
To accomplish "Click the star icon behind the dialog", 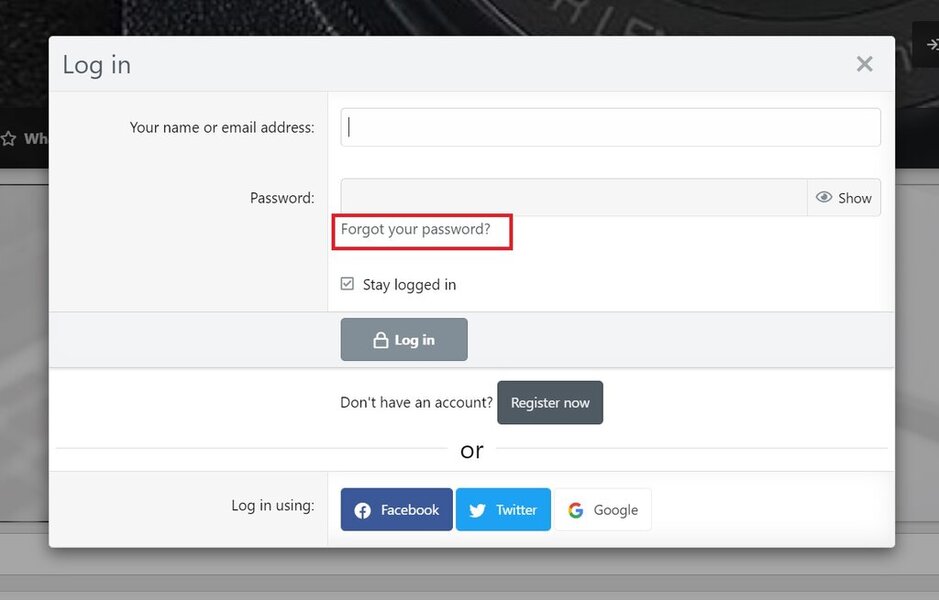I will tap(8, 139).
